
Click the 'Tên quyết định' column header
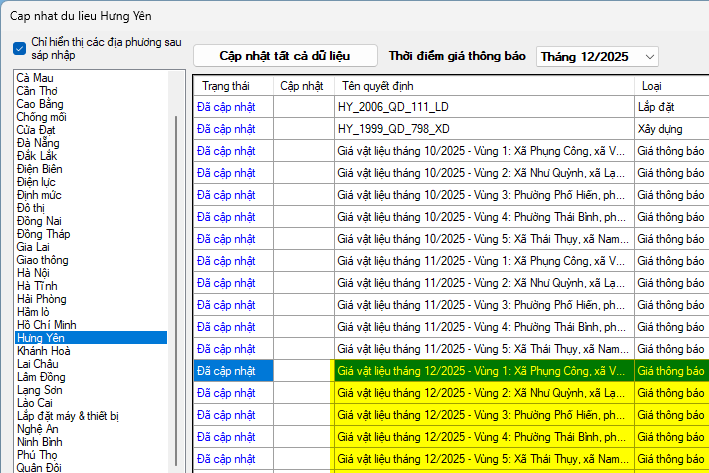[379, 86]
